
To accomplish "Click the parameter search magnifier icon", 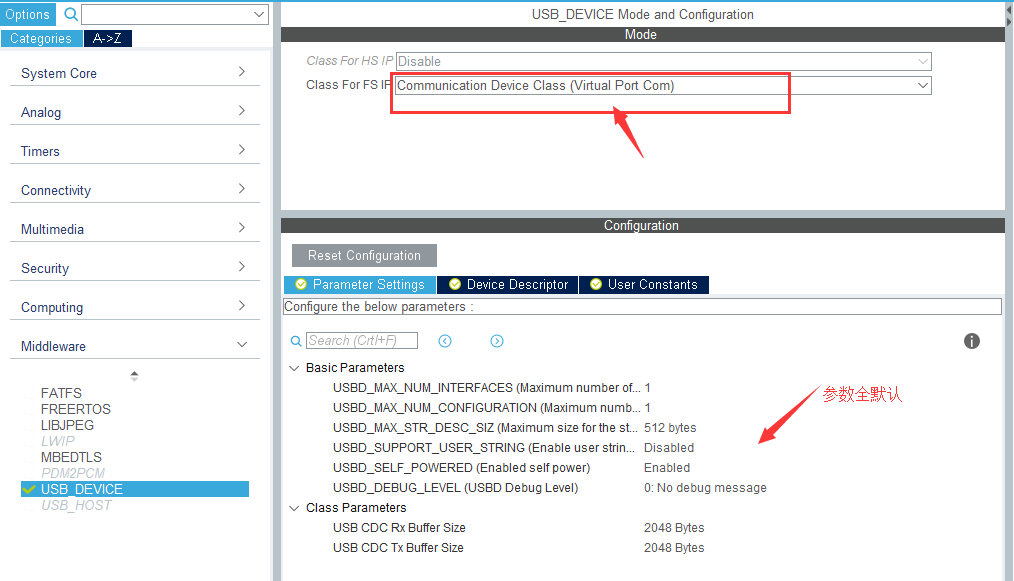I will (x=296, y=341).
